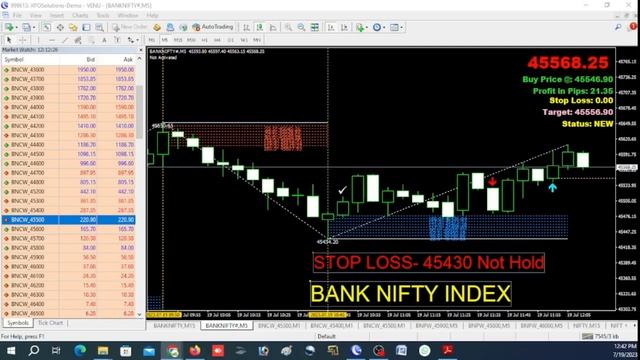Screen dimensions: 640x360
Task: Open WhatsApp from the taskbar
Action: 424,351
